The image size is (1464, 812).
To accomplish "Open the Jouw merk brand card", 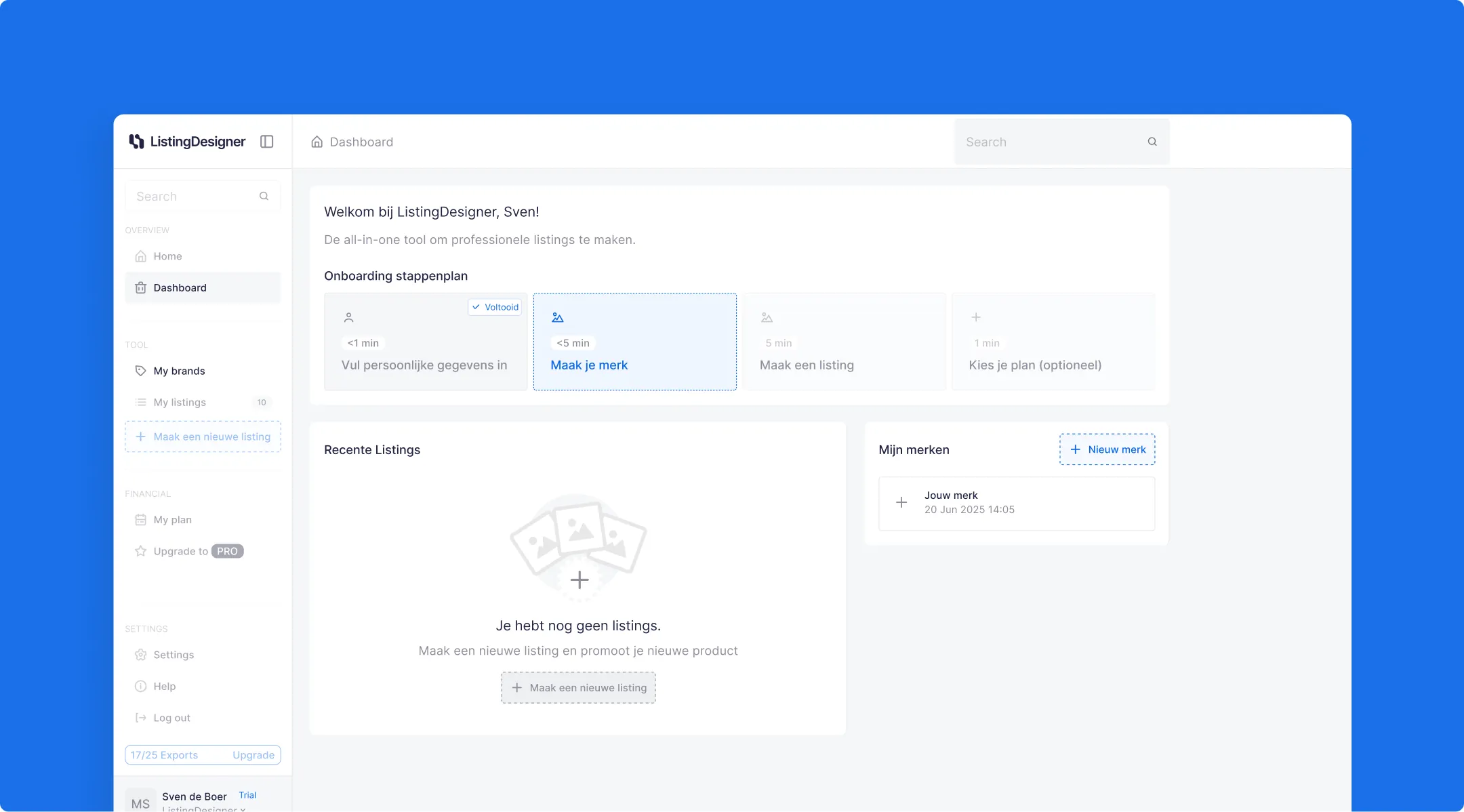I will tap(1017, 503).
